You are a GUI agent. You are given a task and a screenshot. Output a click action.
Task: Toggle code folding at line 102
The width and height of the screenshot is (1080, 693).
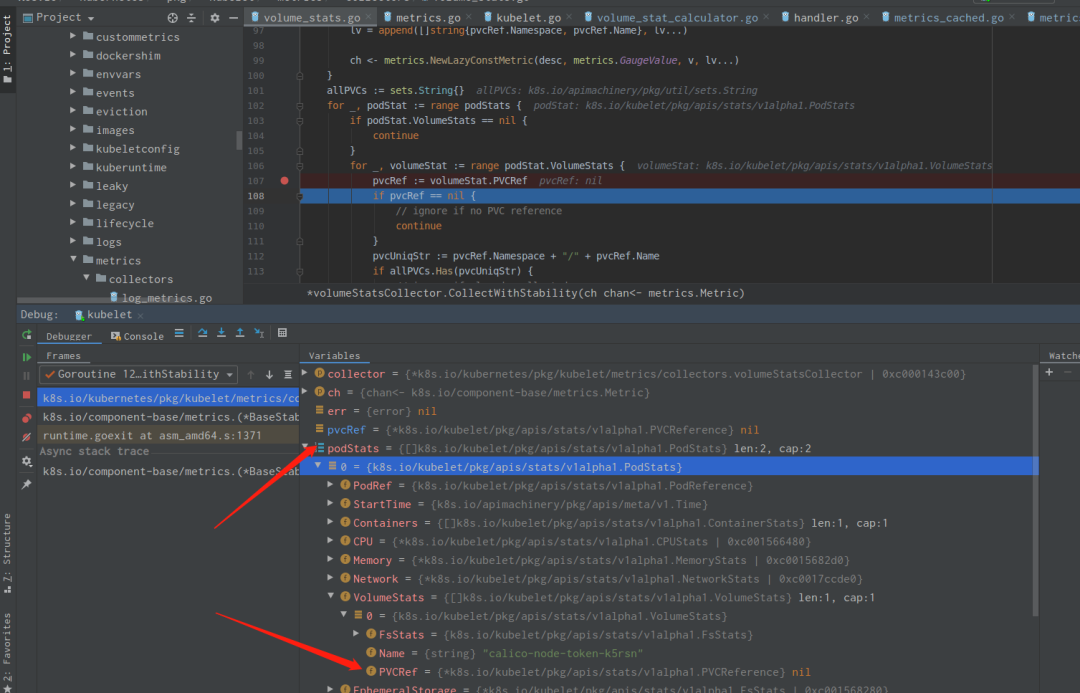point(300,106)
